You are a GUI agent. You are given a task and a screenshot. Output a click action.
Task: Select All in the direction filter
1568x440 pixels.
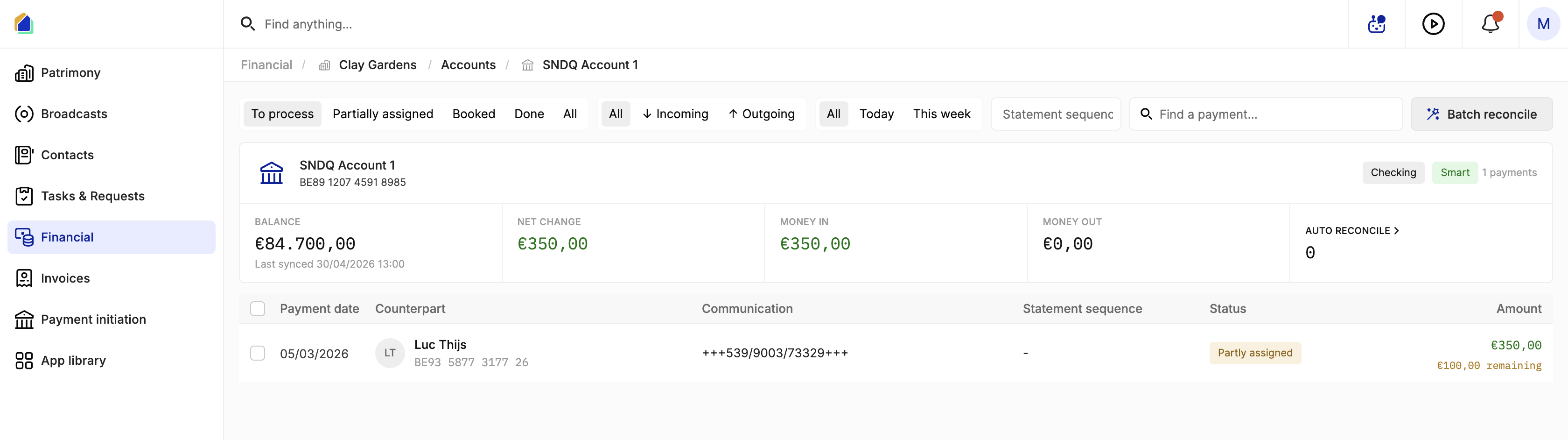[x=616, y=114]
